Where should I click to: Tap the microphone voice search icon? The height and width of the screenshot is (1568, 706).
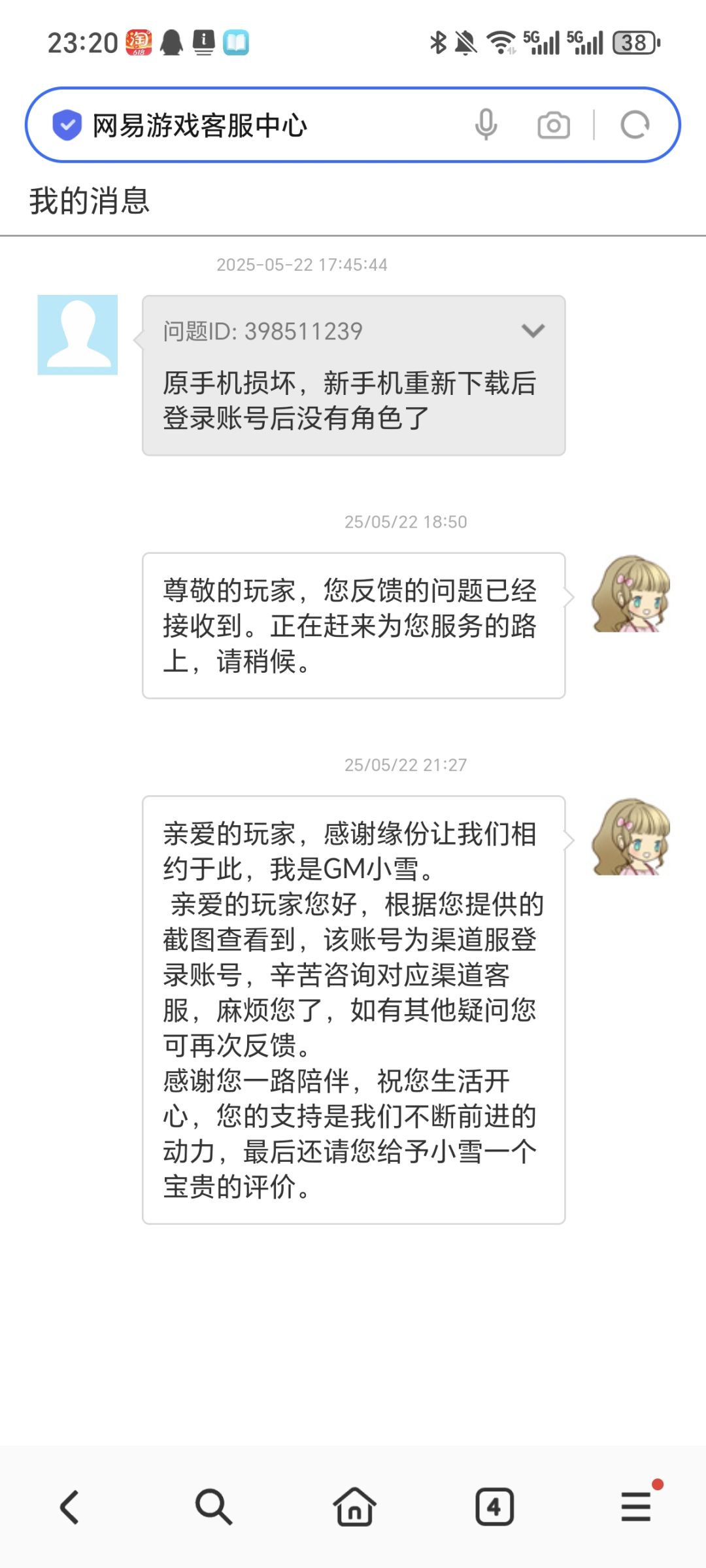coord(486,124)
